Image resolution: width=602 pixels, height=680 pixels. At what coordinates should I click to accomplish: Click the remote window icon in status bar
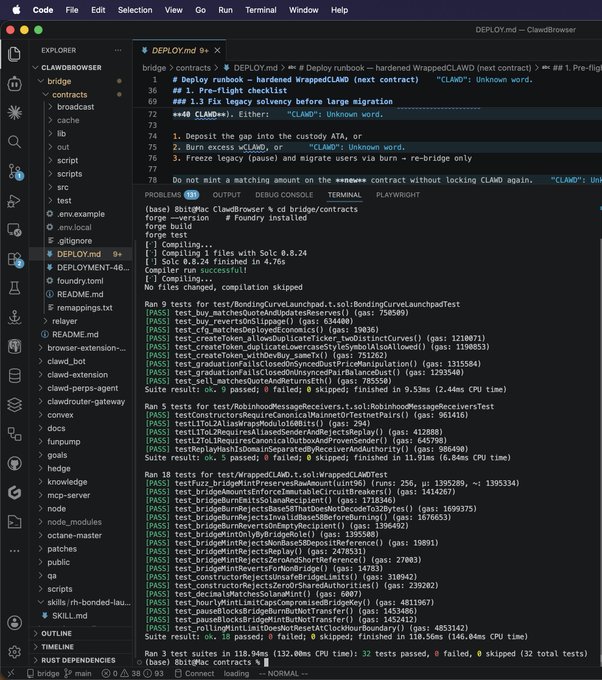(x=11, y=673)
